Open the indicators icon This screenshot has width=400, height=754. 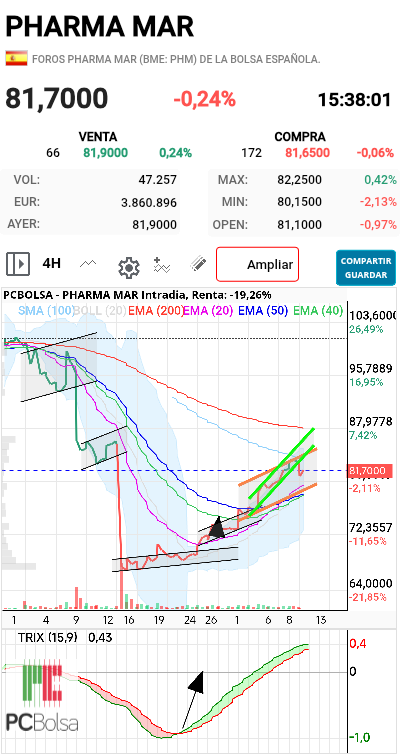tap(162, 265)
